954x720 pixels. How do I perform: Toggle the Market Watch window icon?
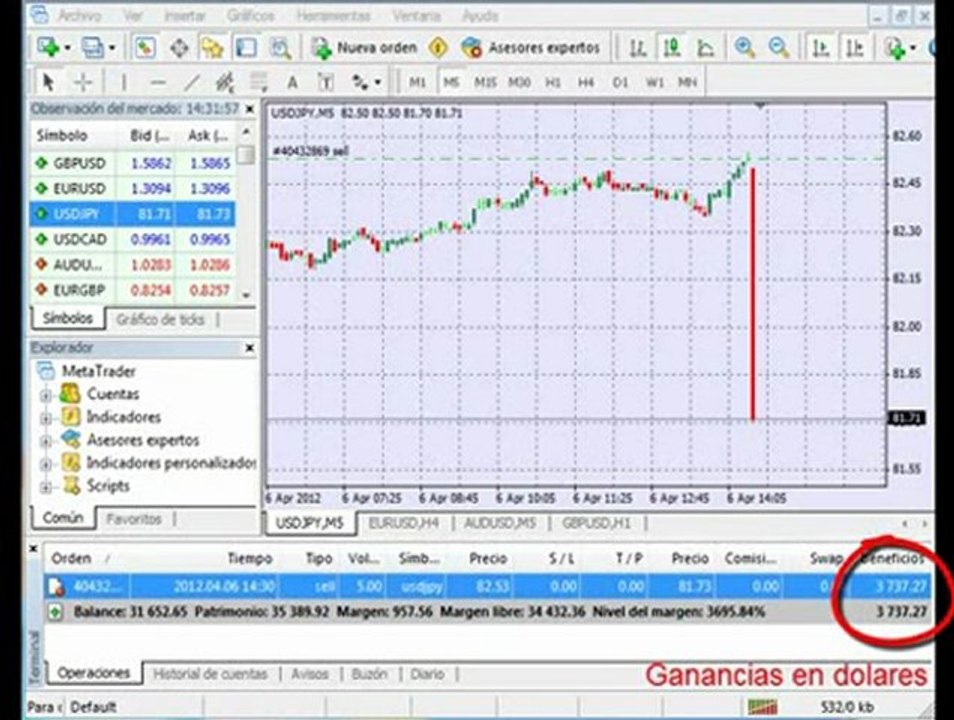[145, 47]
